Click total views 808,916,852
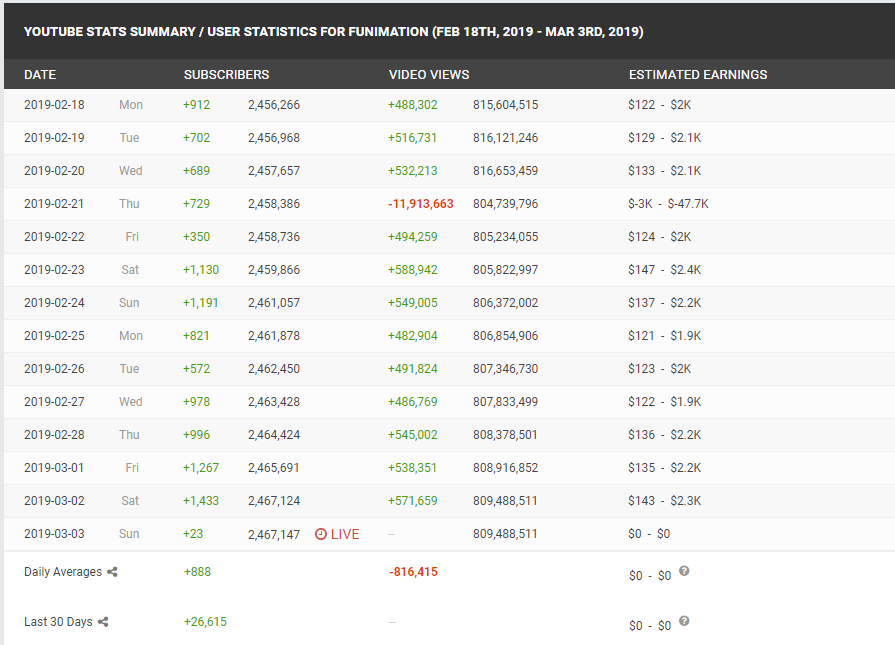Viewport: 895px width, 645px height. point(506,468)
